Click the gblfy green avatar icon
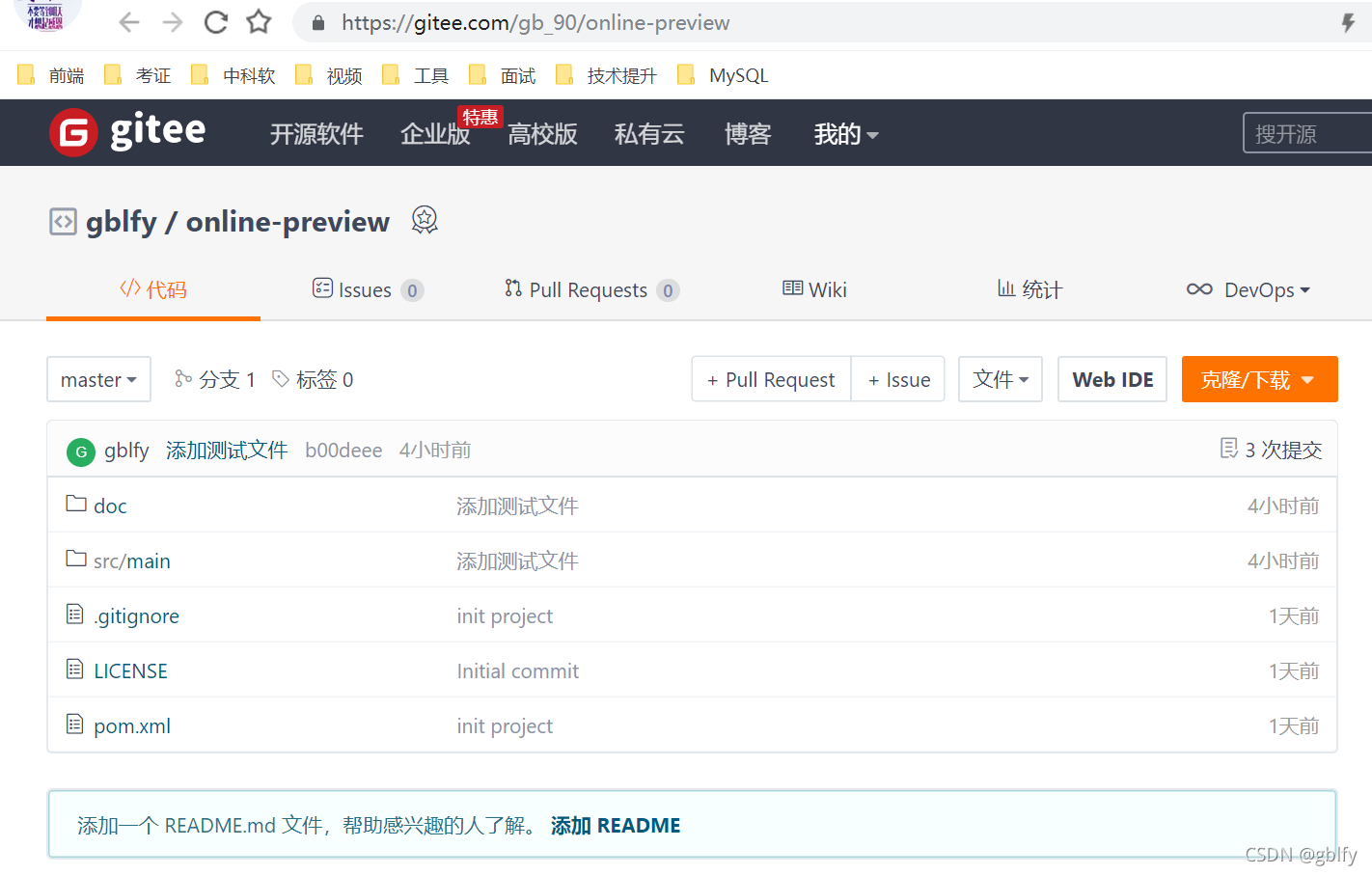The width and height of the screenshot is (1372, 875). 81,451
